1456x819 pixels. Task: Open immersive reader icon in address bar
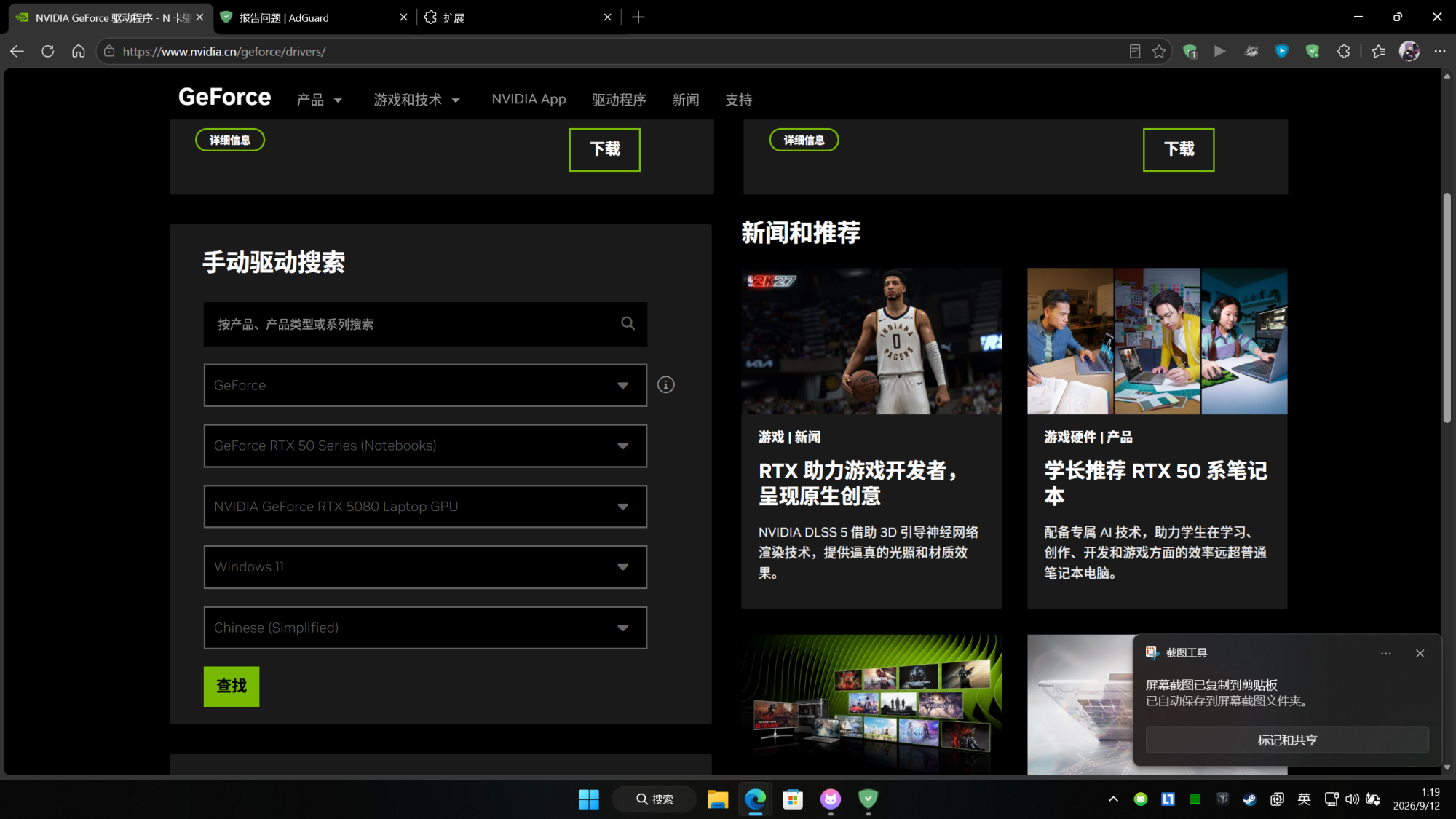pyautogui.click(x=1134, y=51)
